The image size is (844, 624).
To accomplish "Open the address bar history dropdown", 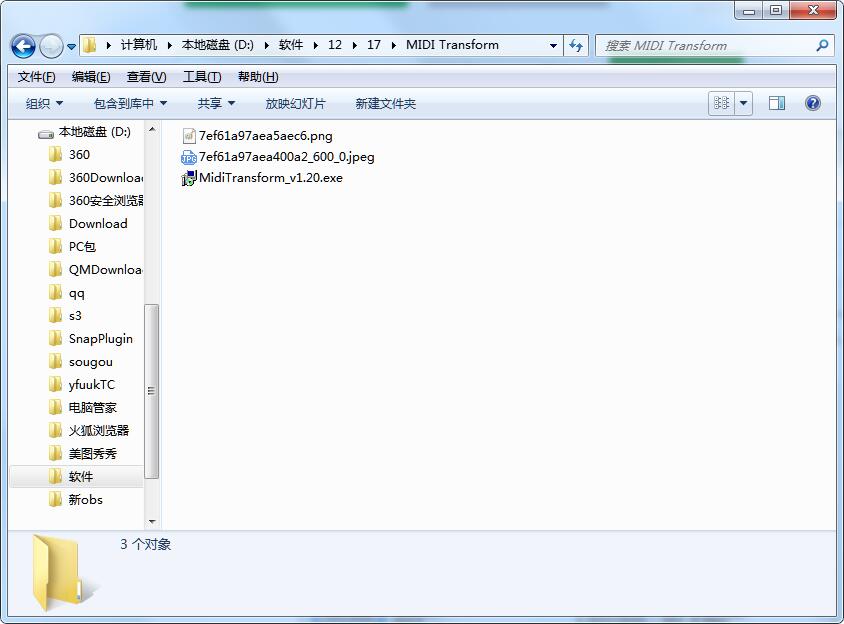I will coord(553,45).
